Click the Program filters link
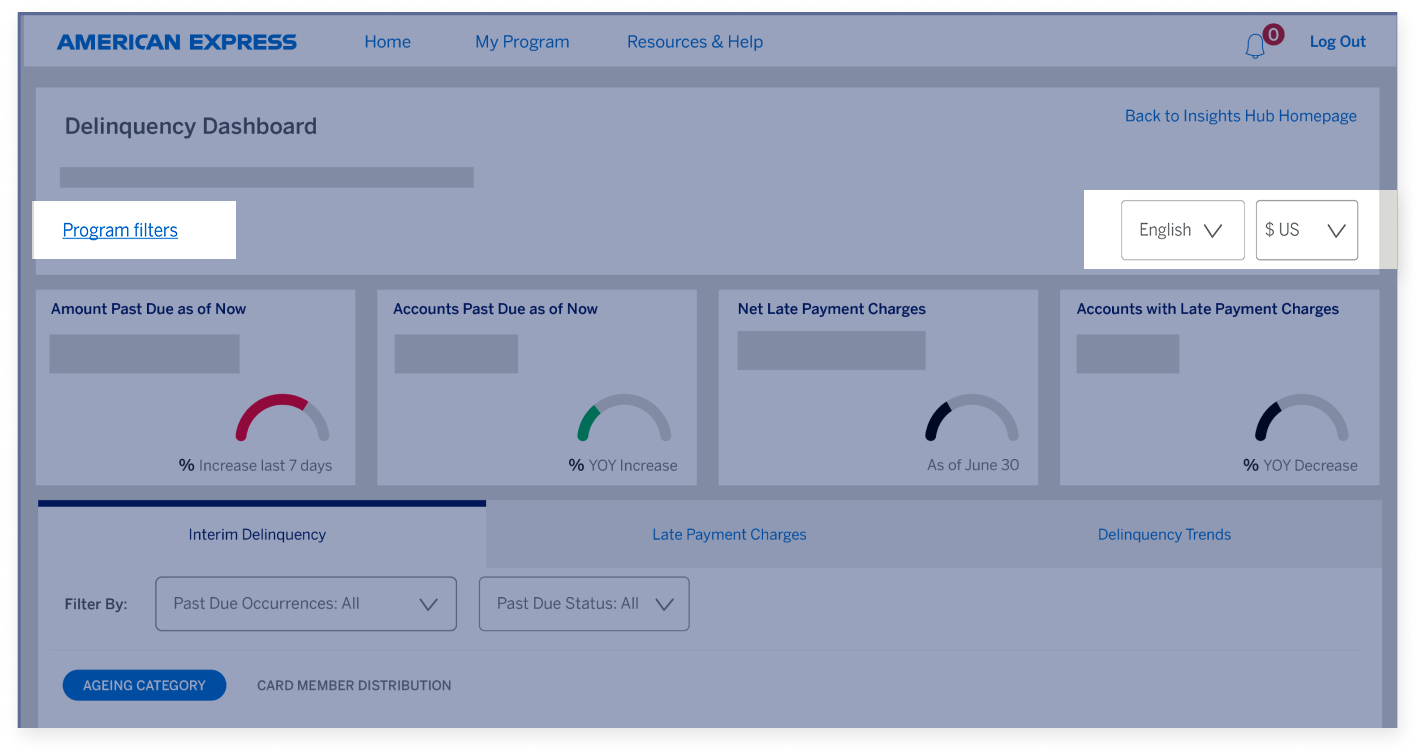Screen dimensions: 1421x756 click(x=120, y=229)
